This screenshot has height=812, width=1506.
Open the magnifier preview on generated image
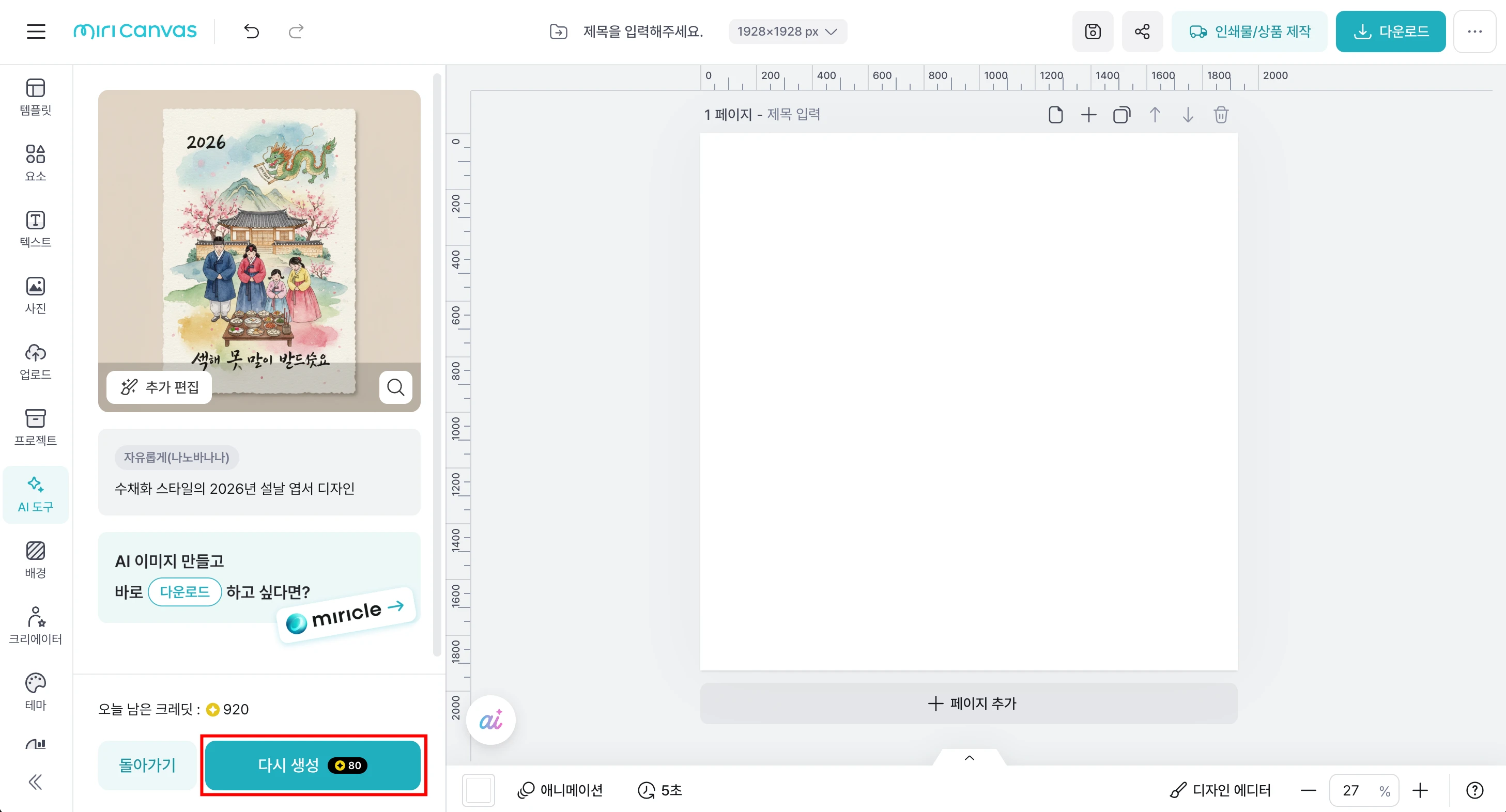pos(395,387)
